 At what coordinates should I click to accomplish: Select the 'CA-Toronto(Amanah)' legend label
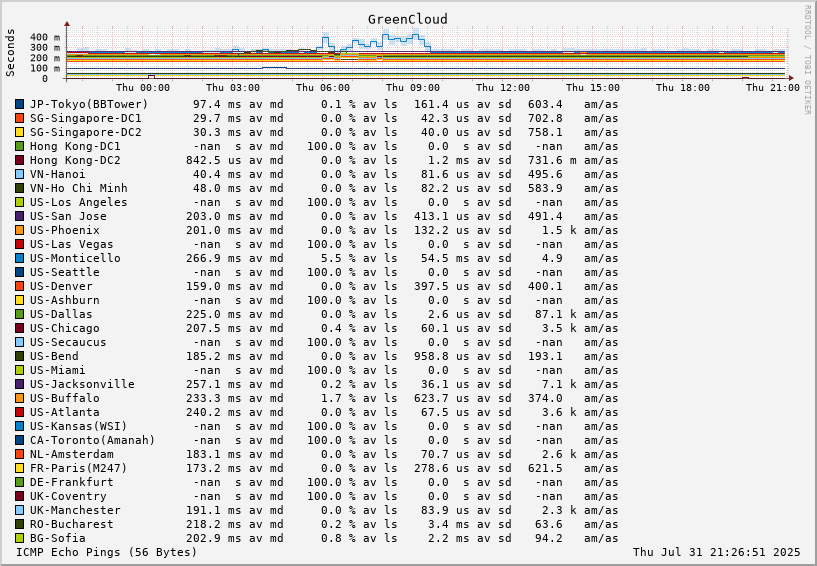pyautogui.click(x=93, y=440)
